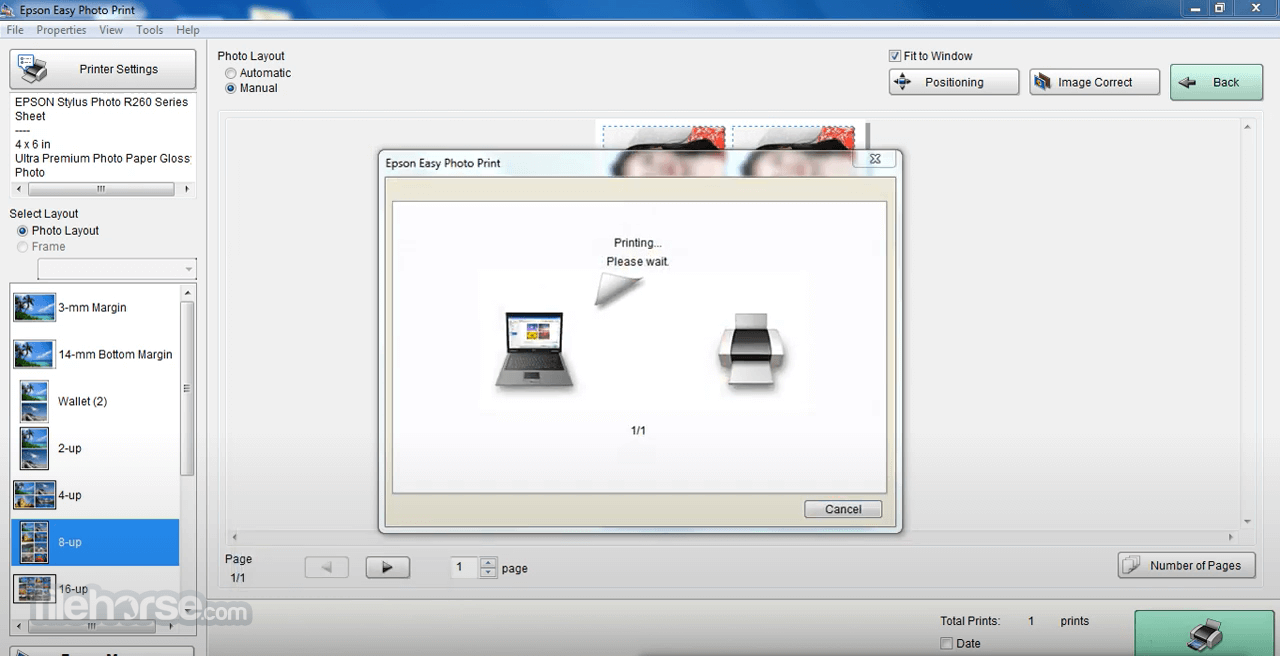Select the 8-up layout icon
Image resolution: width=1280 pixels, height=656 pixels.
pos(34,542)
